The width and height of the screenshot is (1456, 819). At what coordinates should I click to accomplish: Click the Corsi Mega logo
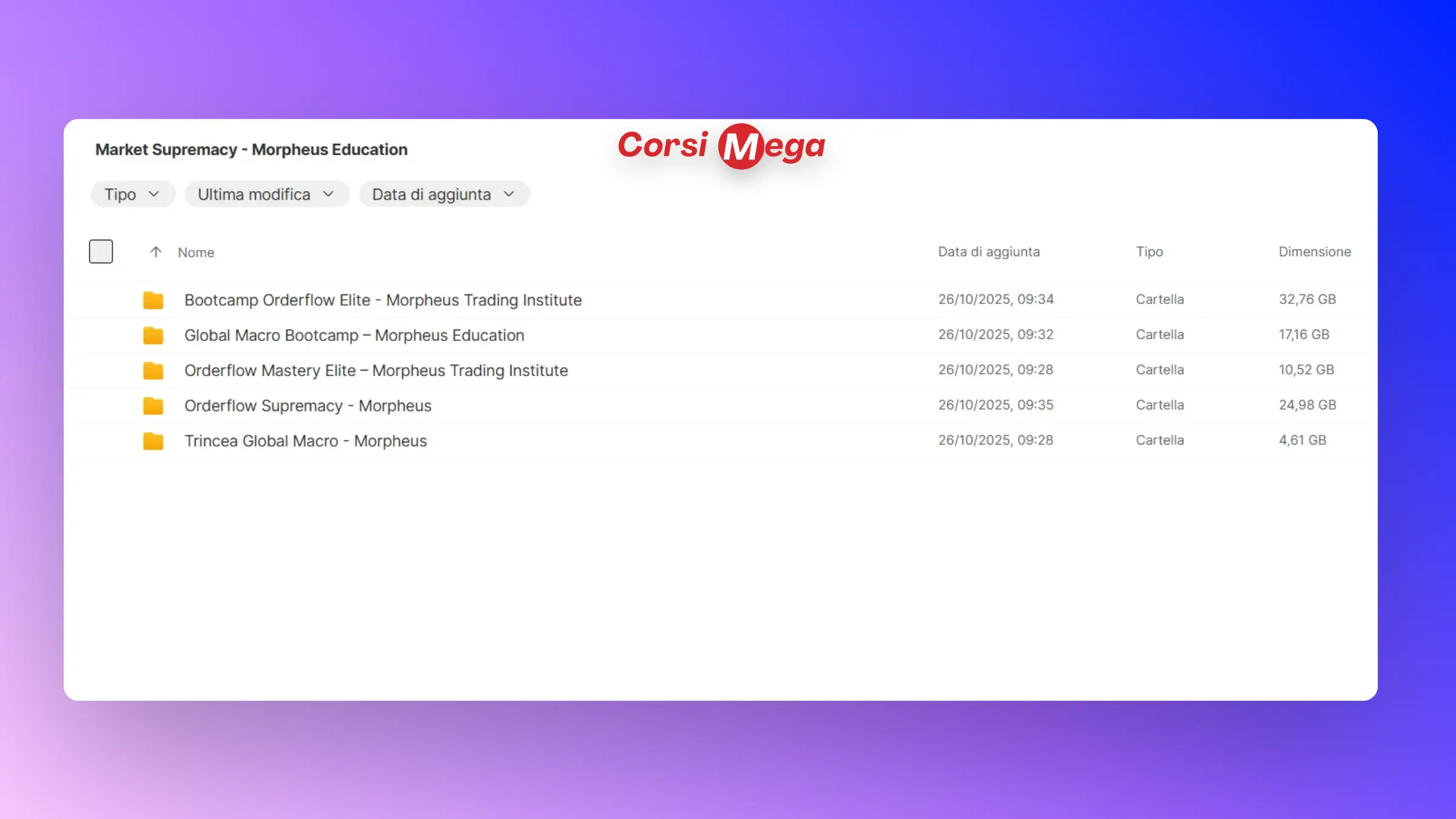point(721,146)
